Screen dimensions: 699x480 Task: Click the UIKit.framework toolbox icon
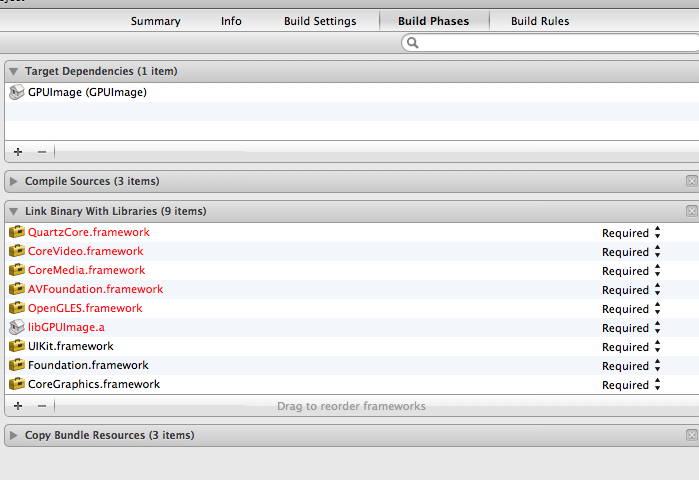[17, 346]
